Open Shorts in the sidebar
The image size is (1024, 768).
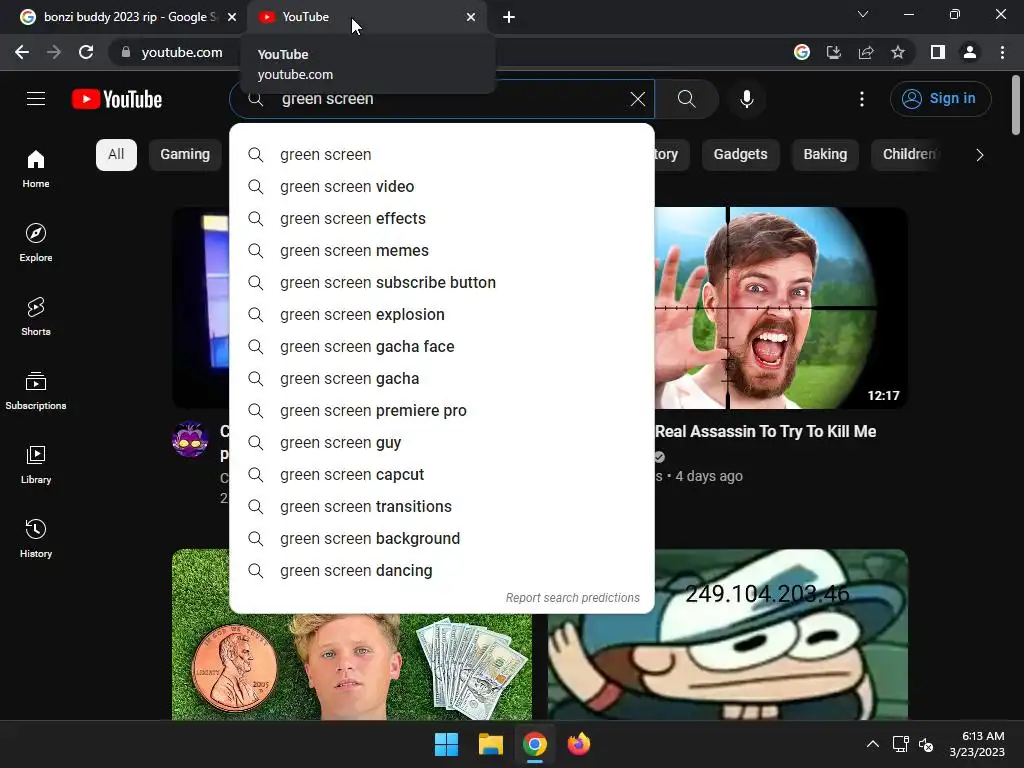coord(36,316)
